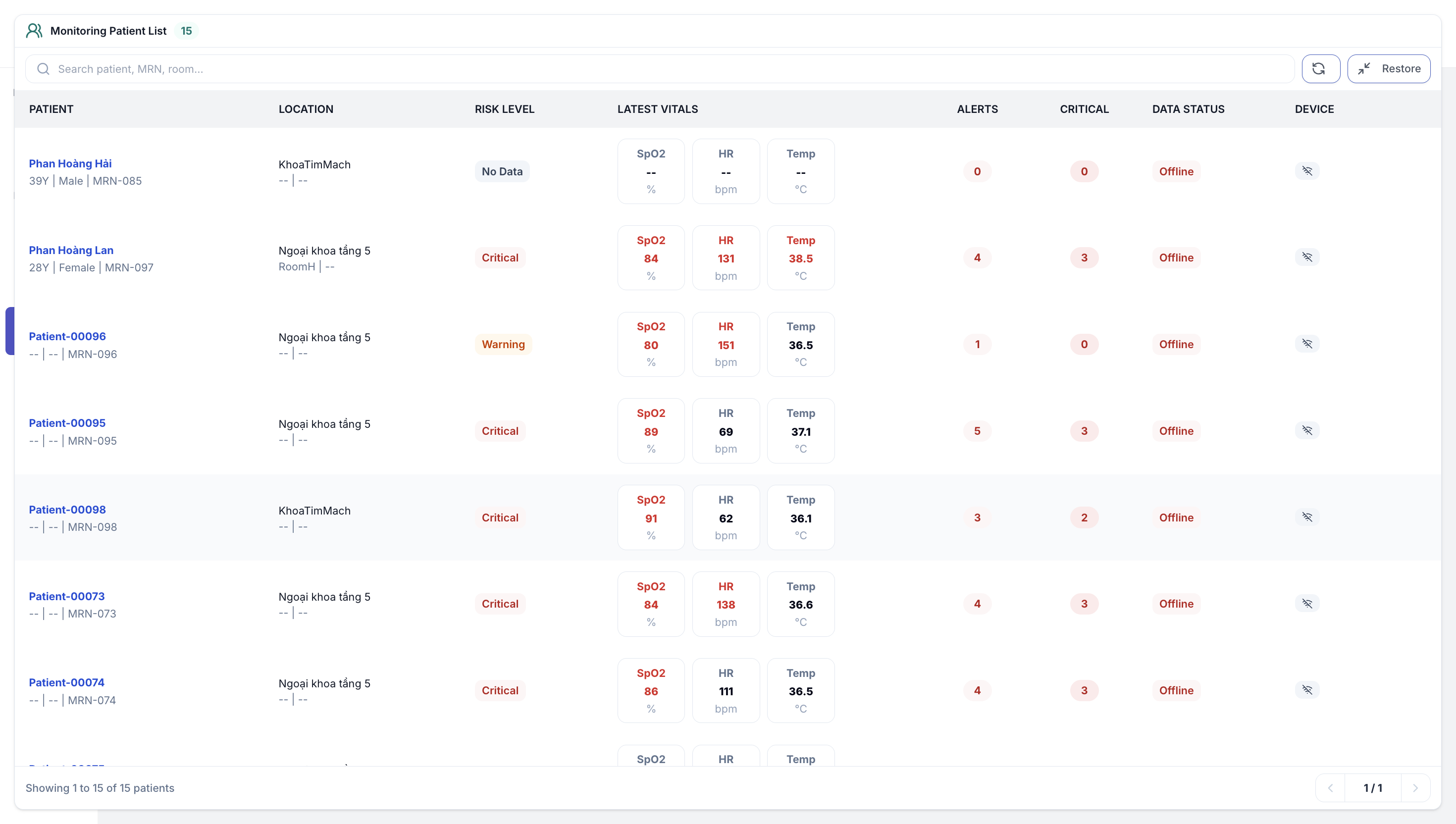Click SpO2 86 card for Patient-00074
This screenshot has height=824, width=1456.
651,690
